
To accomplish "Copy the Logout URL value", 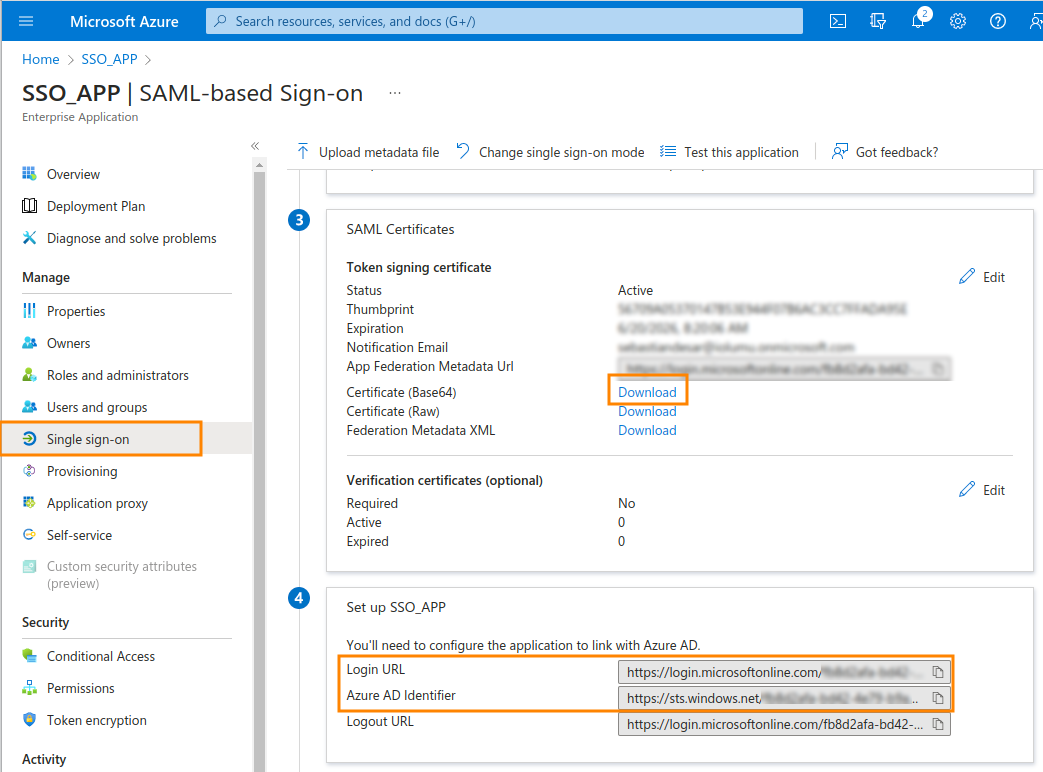I will point(938,723).
